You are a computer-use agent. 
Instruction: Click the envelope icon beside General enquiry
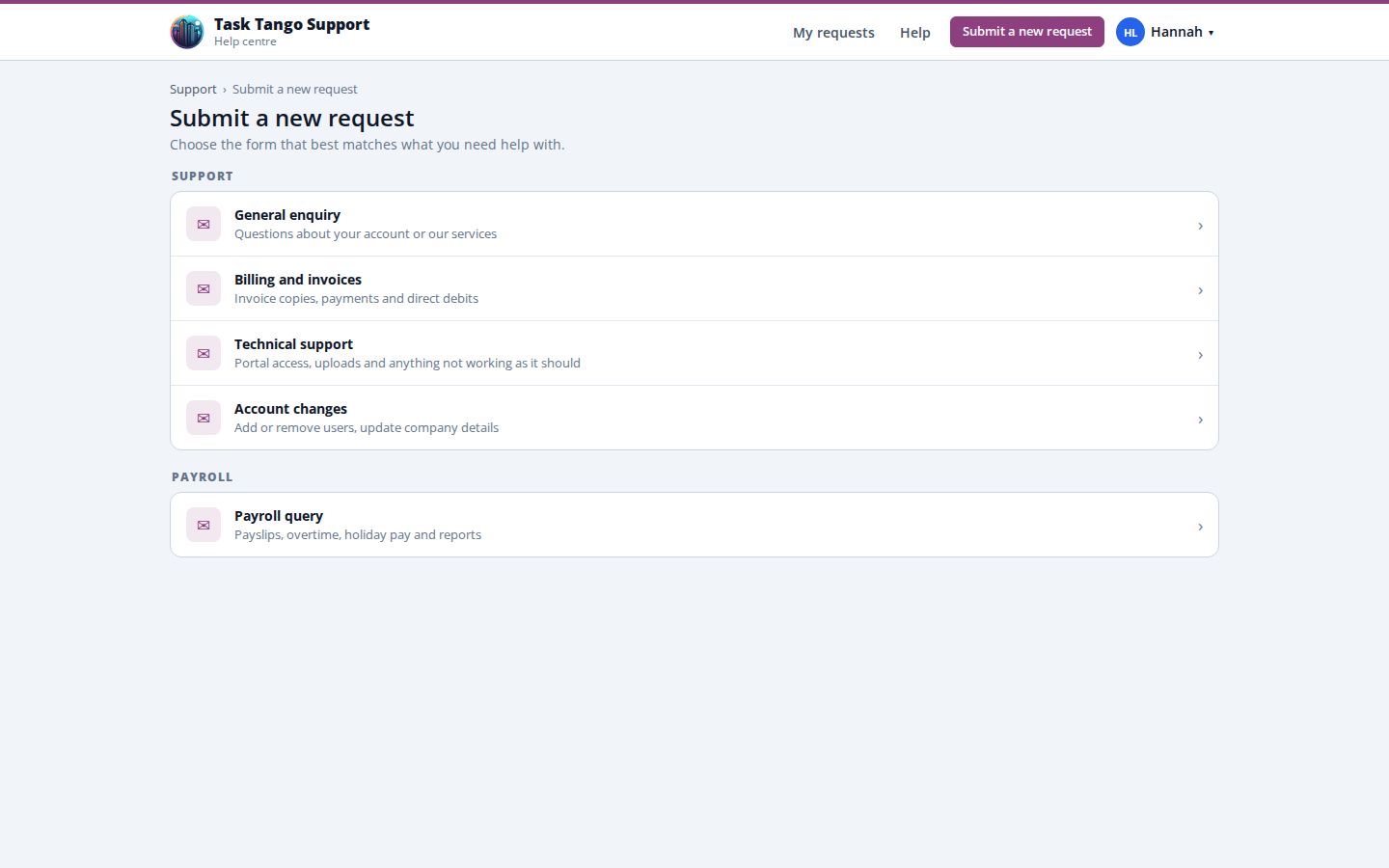point(204,224)
